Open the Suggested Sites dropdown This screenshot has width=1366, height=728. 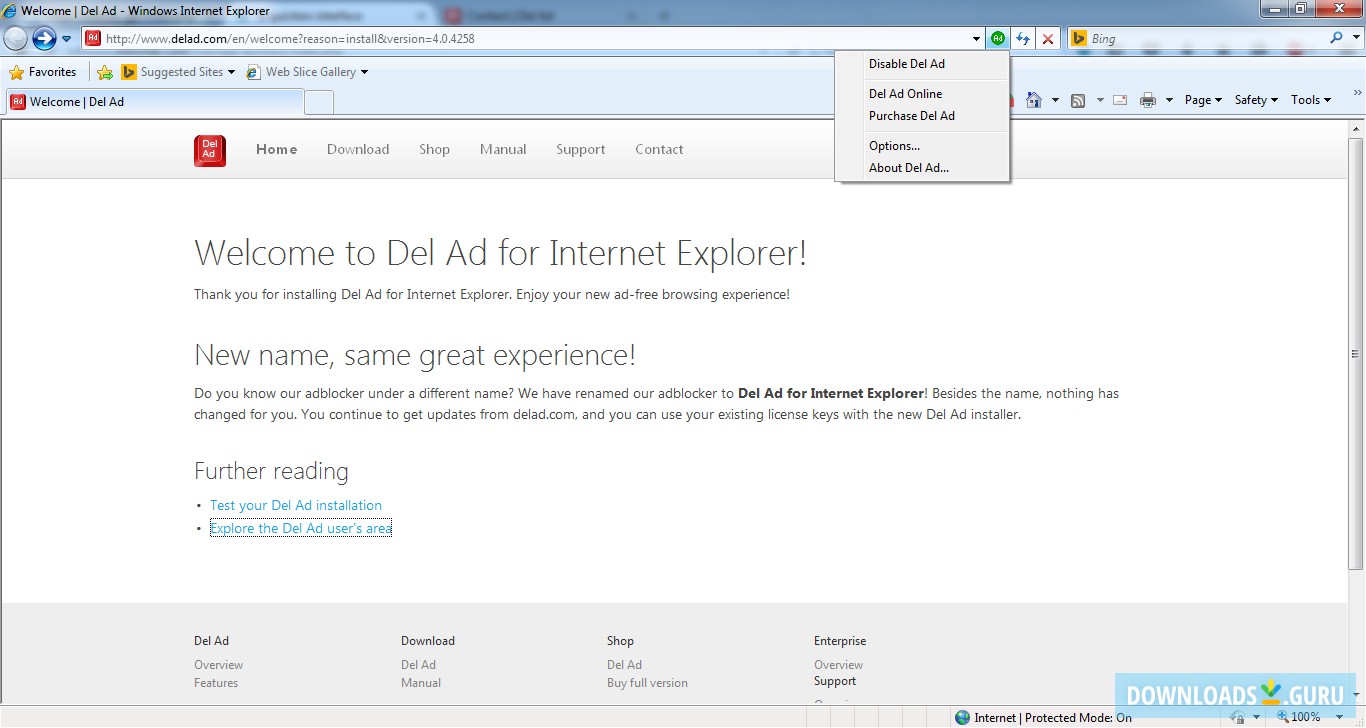(180, 72)
